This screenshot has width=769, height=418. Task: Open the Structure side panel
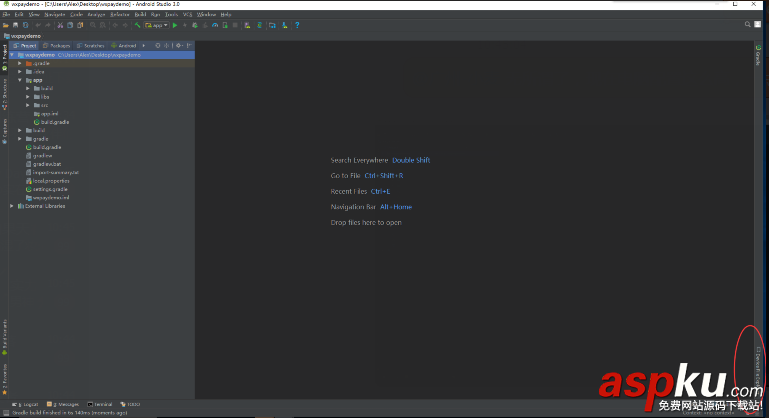tap(5, 94)
